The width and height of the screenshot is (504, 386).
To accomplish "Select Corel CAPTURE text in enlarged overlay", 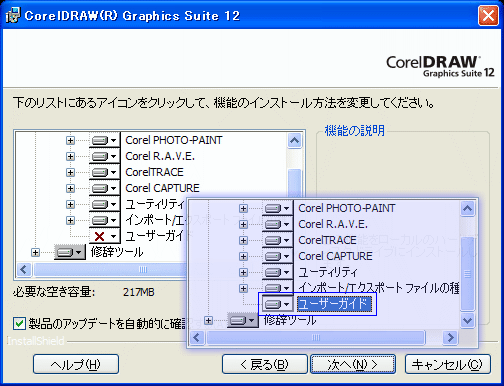I will [335, 256].
